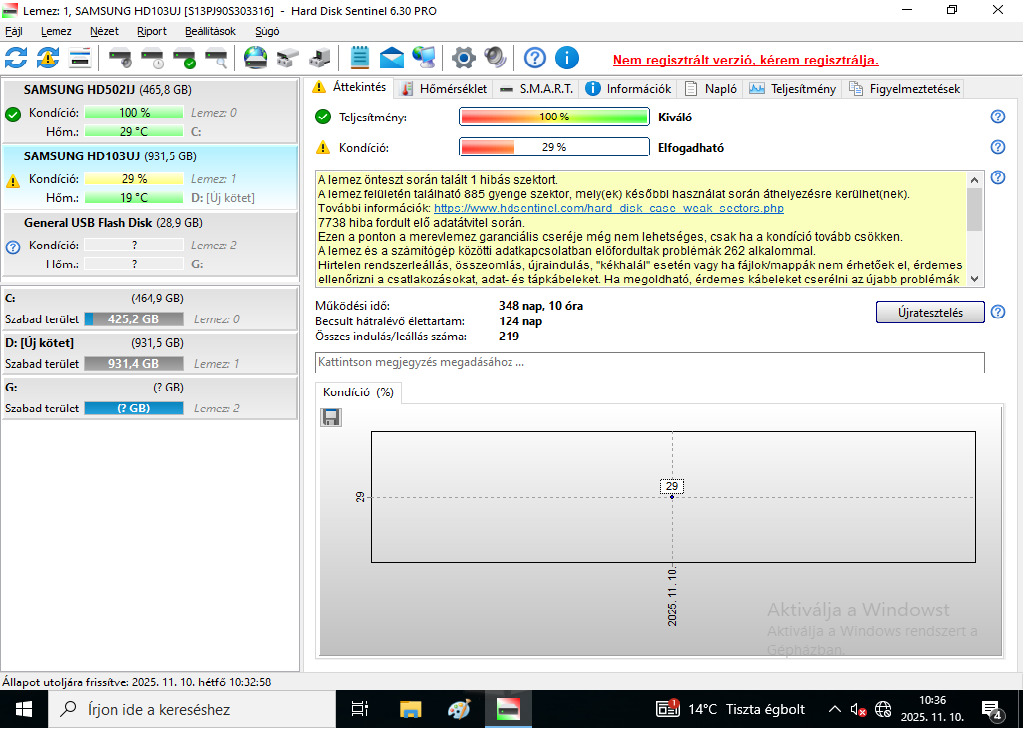The image size is (1024, 730).
Task: Click the disk list panel icon
Action: point(80,58)
